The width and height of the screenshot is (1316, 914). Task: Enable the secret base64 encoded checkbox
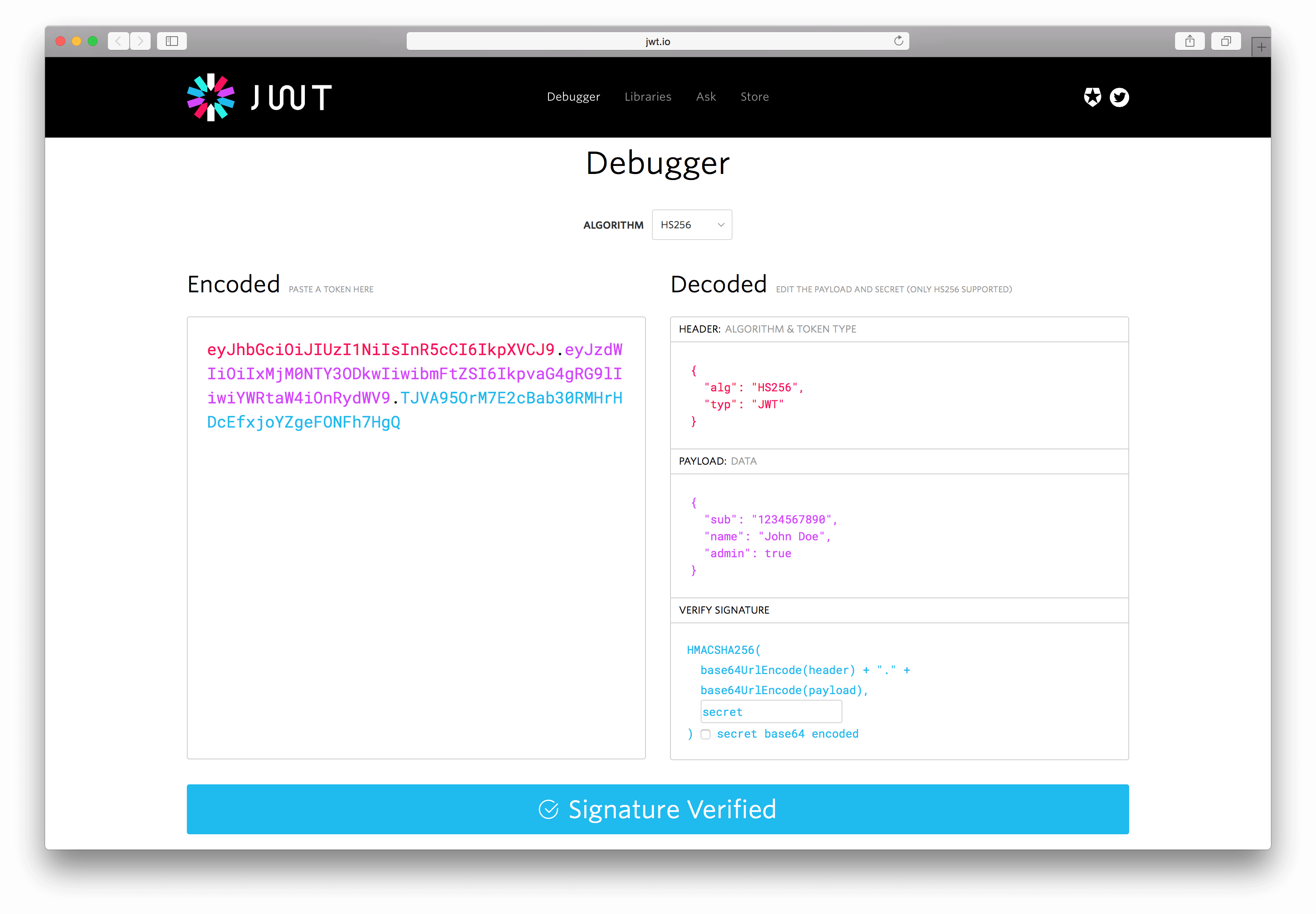[706, 734]
